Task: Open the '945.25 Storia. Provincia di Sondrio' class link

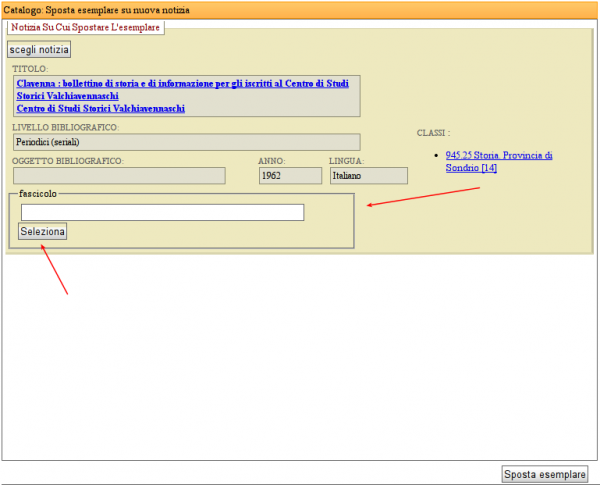Action: pyautogui.click(x=499, y=161)
